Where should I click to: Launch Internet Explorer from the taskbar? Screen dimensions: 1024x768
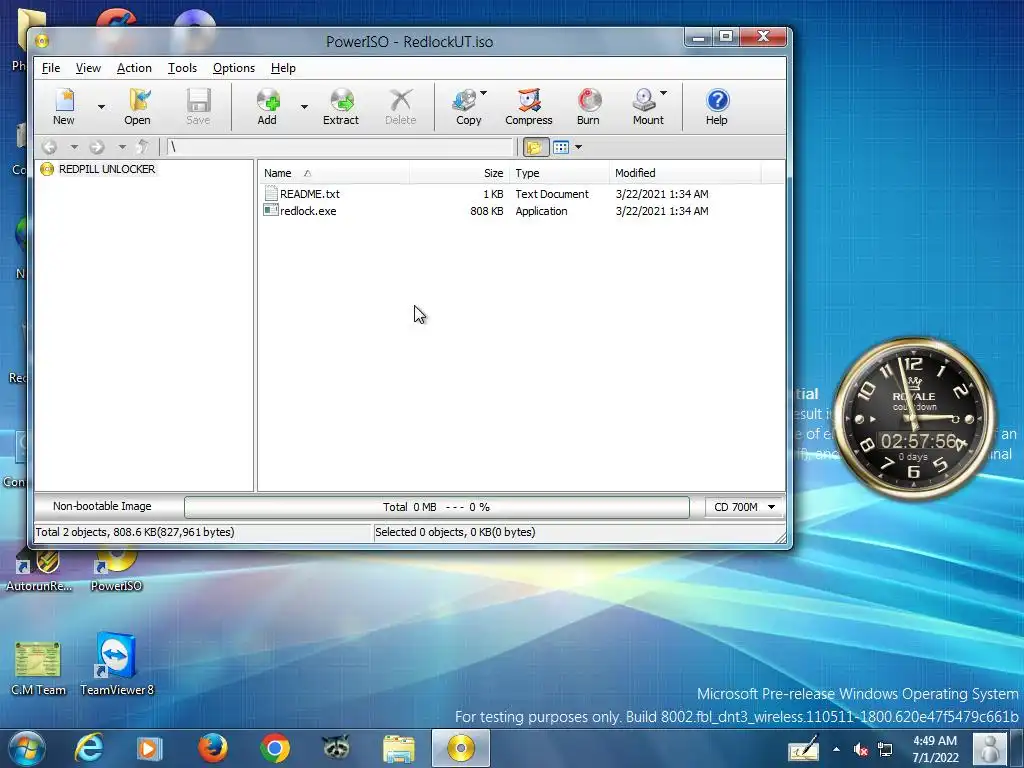pyautogui.click(x=89, y=748)
